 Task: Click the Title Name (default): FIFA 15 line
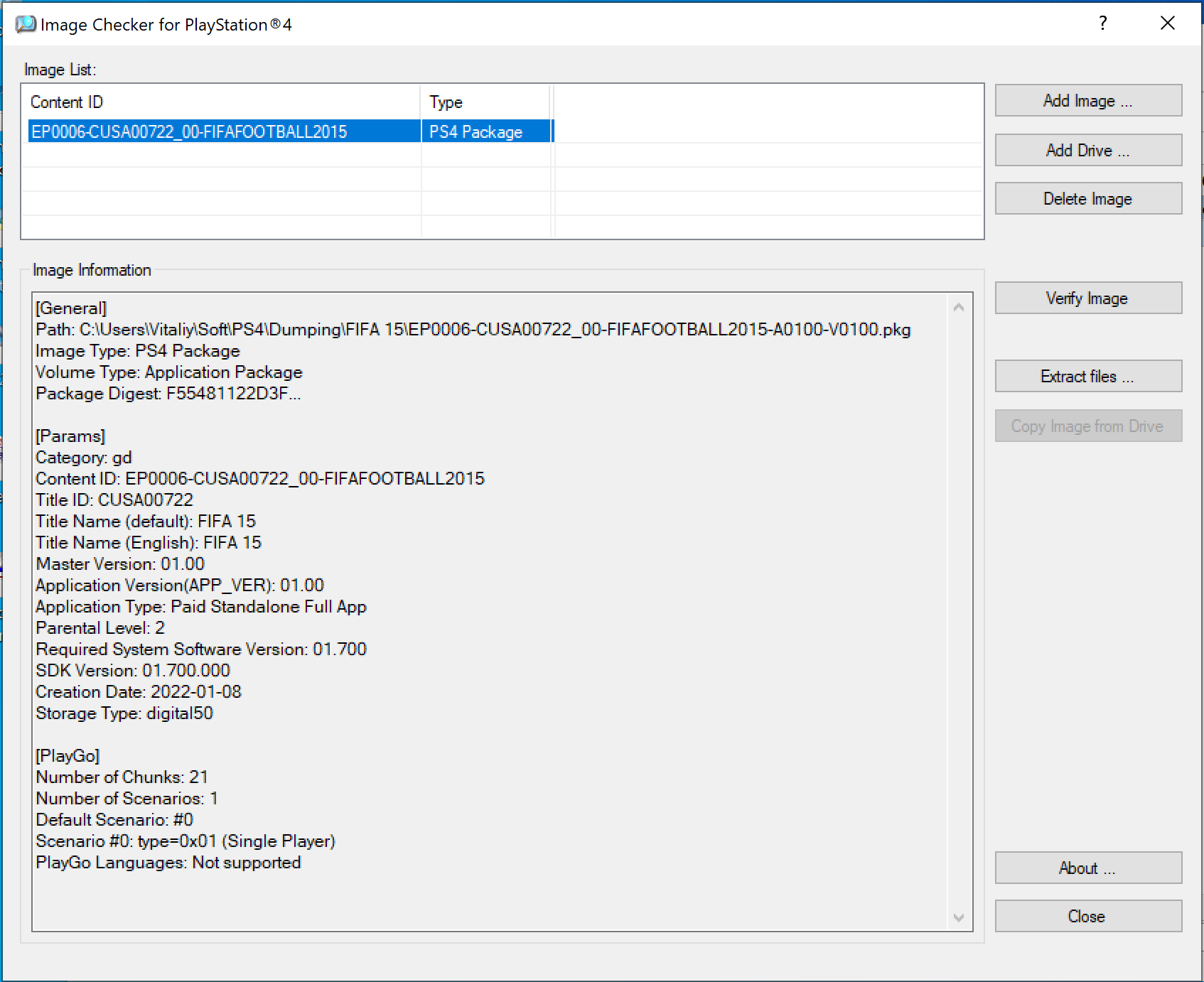point(146,522)
